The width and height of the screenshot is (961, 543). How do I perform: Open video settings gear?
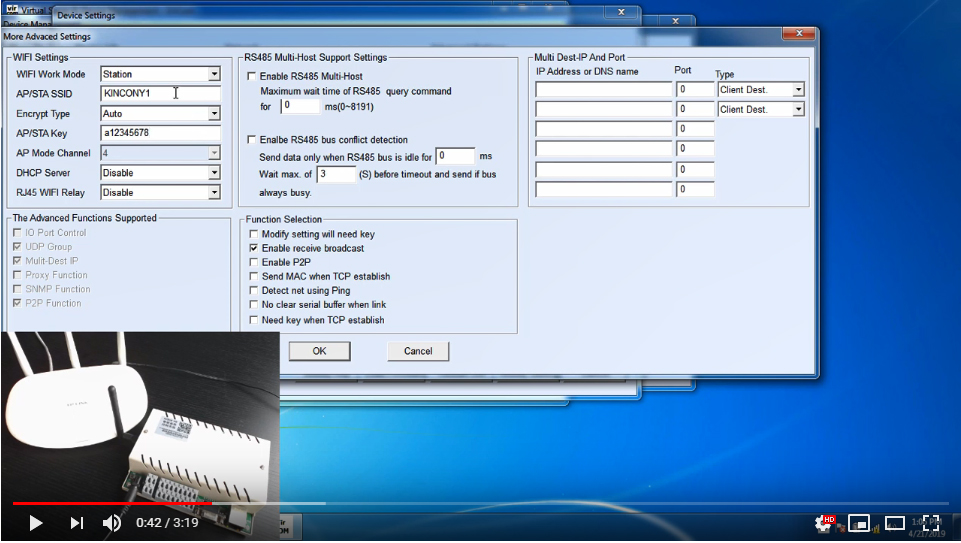[823, 523]
